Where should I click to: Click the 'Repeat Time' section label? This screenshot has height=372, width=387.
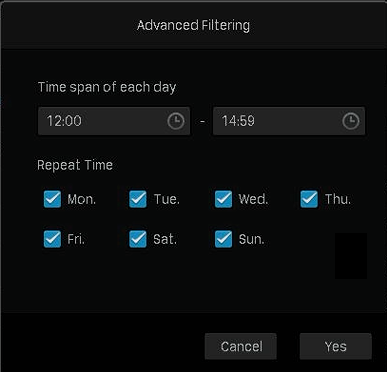coord(75,165)
